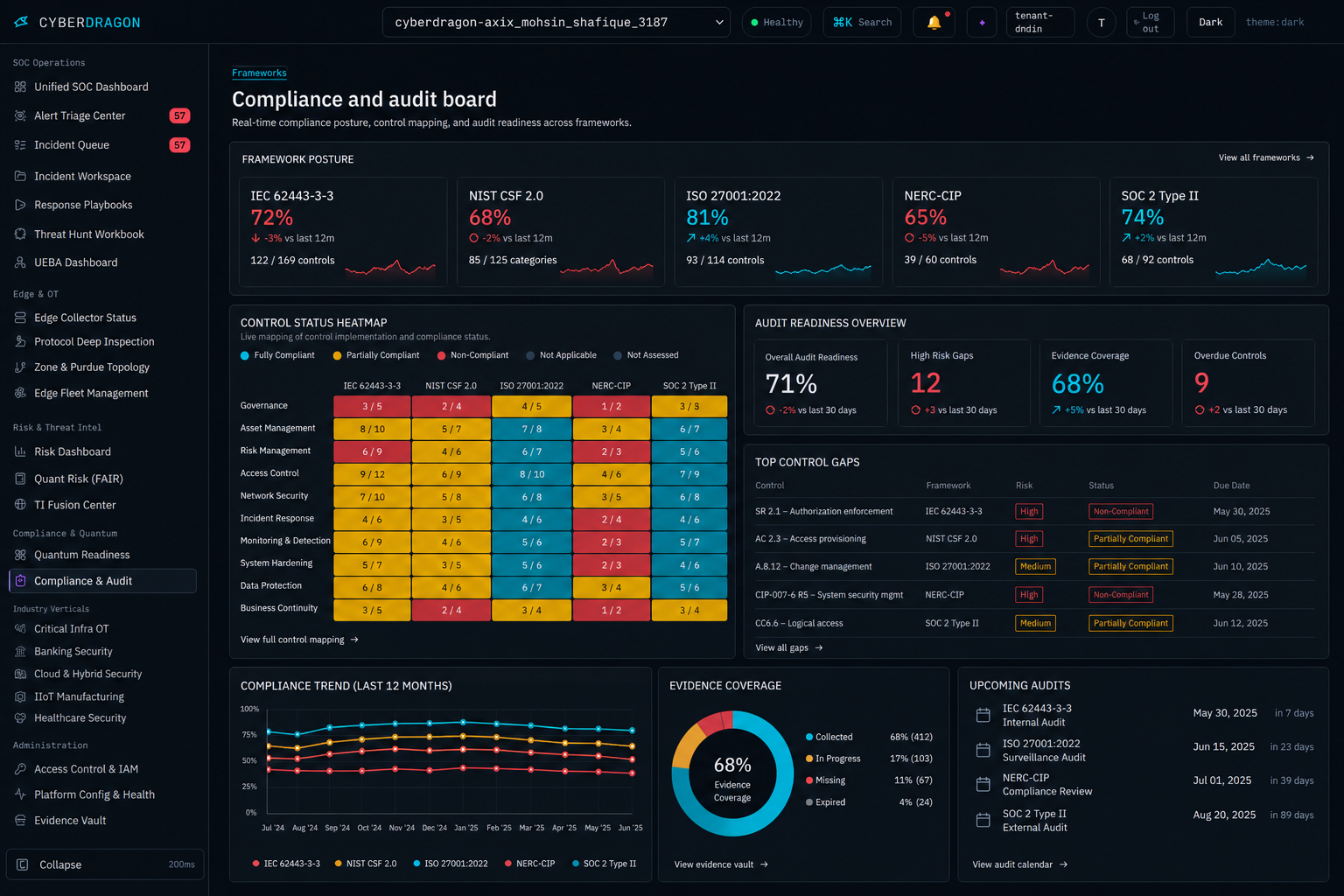
Task: Click the Critical Infra OT icon
Action: coord(20,628)
